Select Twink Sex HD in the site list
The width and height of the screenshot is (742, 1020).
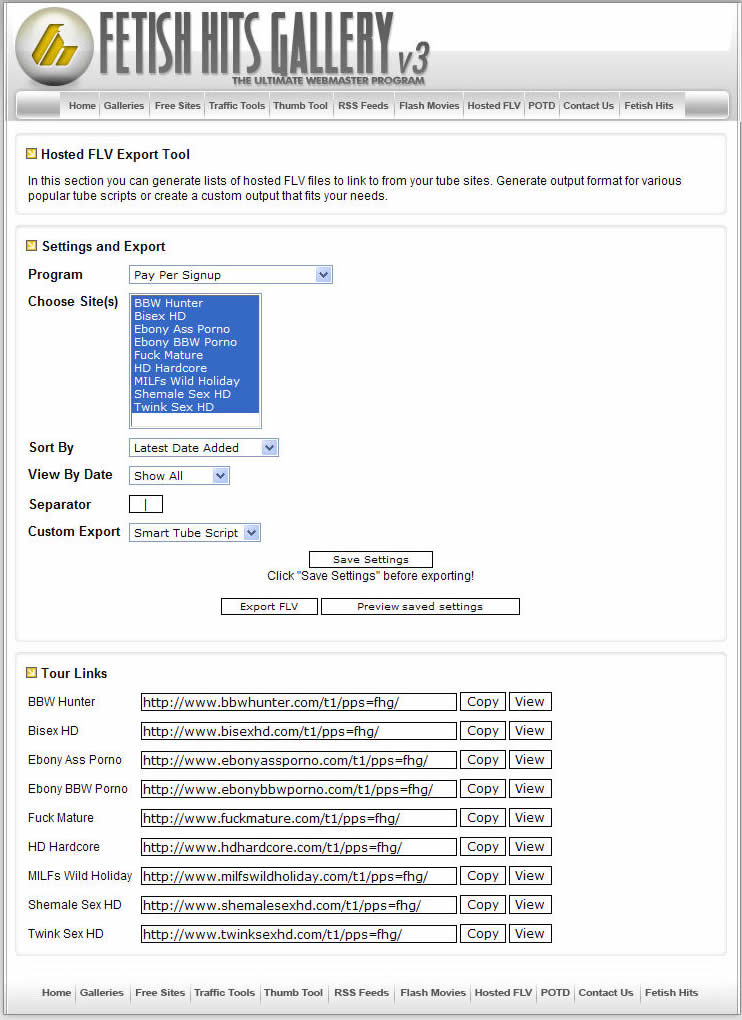(x=195, y=407)
